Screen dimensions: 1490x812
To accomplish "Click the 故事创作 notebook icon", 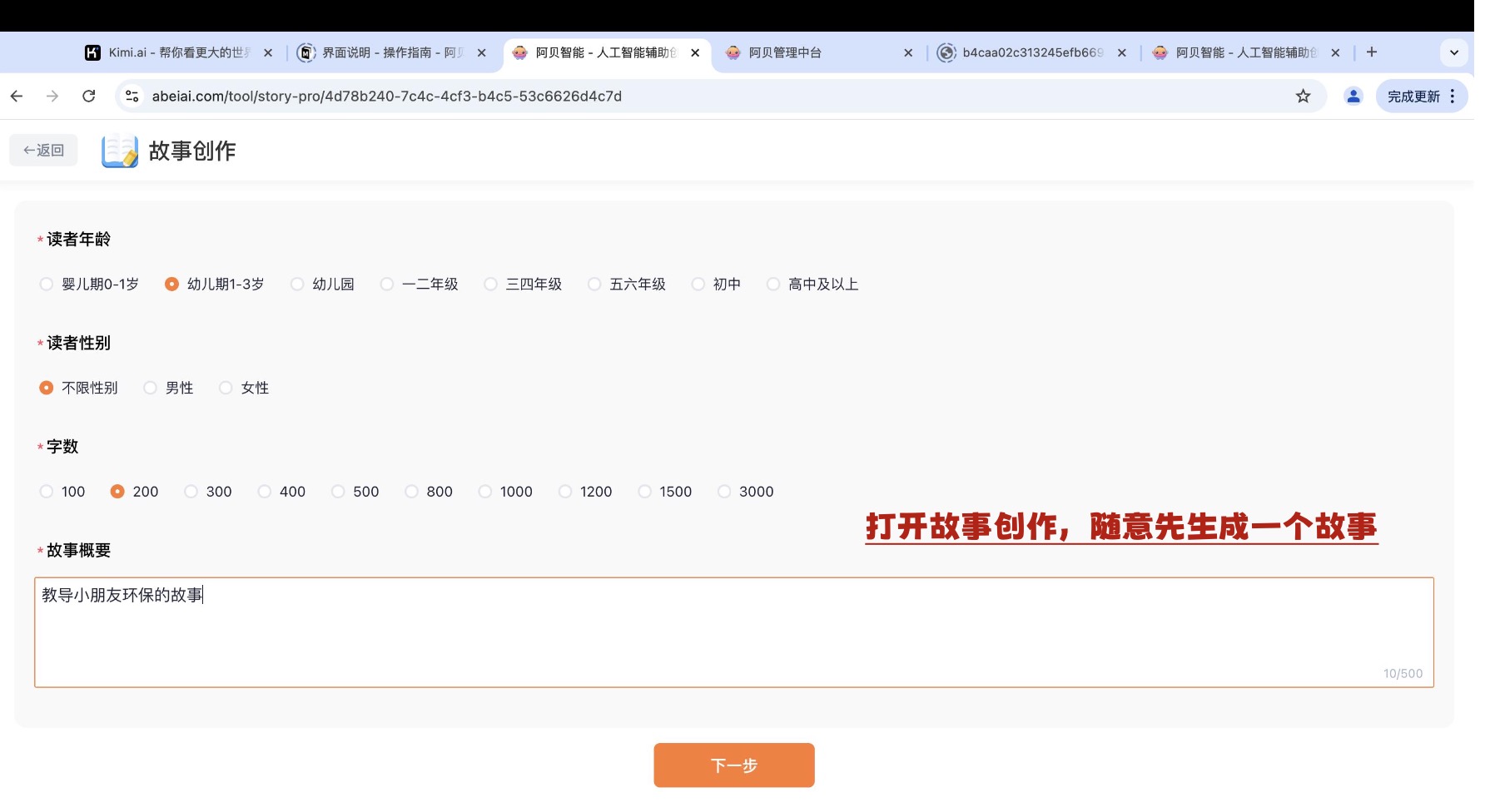I will pos(120,151).
